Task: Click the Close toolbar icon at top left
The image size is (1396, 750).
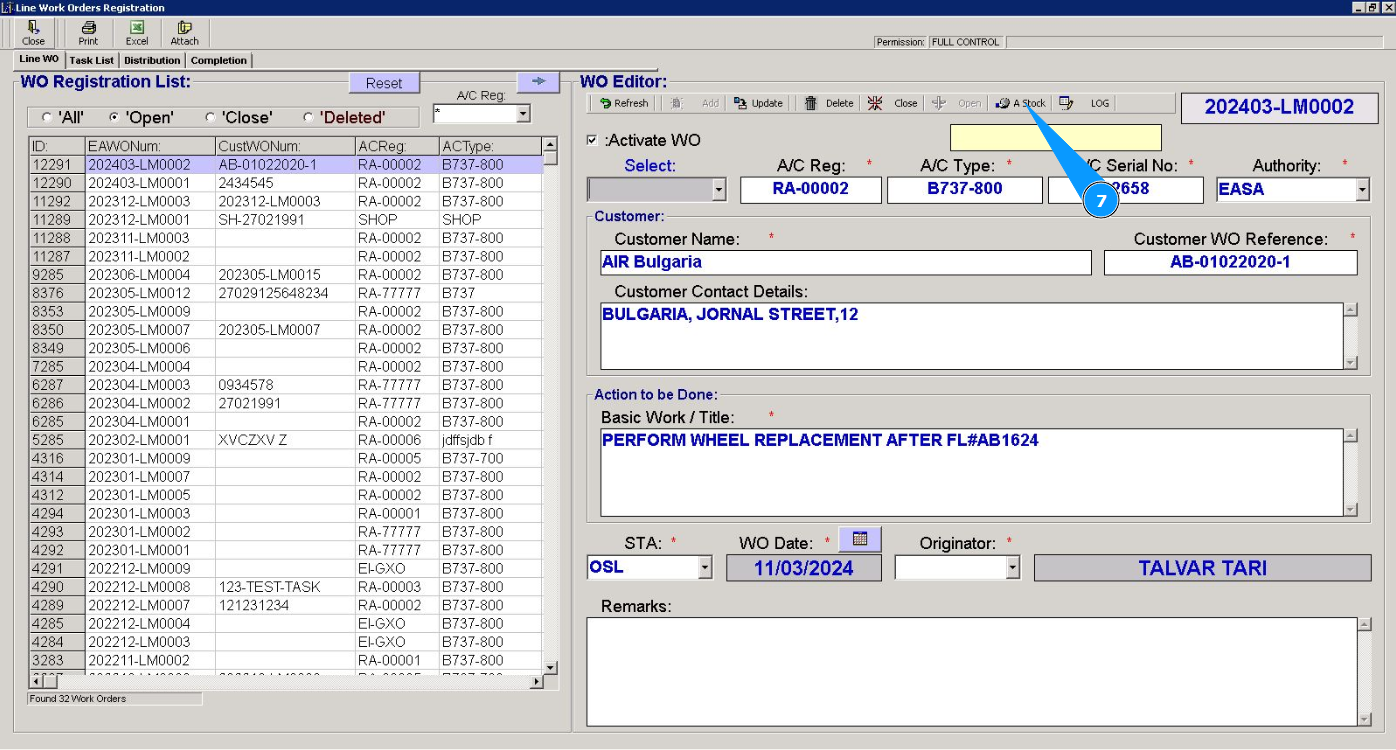Action: (x=34, y=33)
